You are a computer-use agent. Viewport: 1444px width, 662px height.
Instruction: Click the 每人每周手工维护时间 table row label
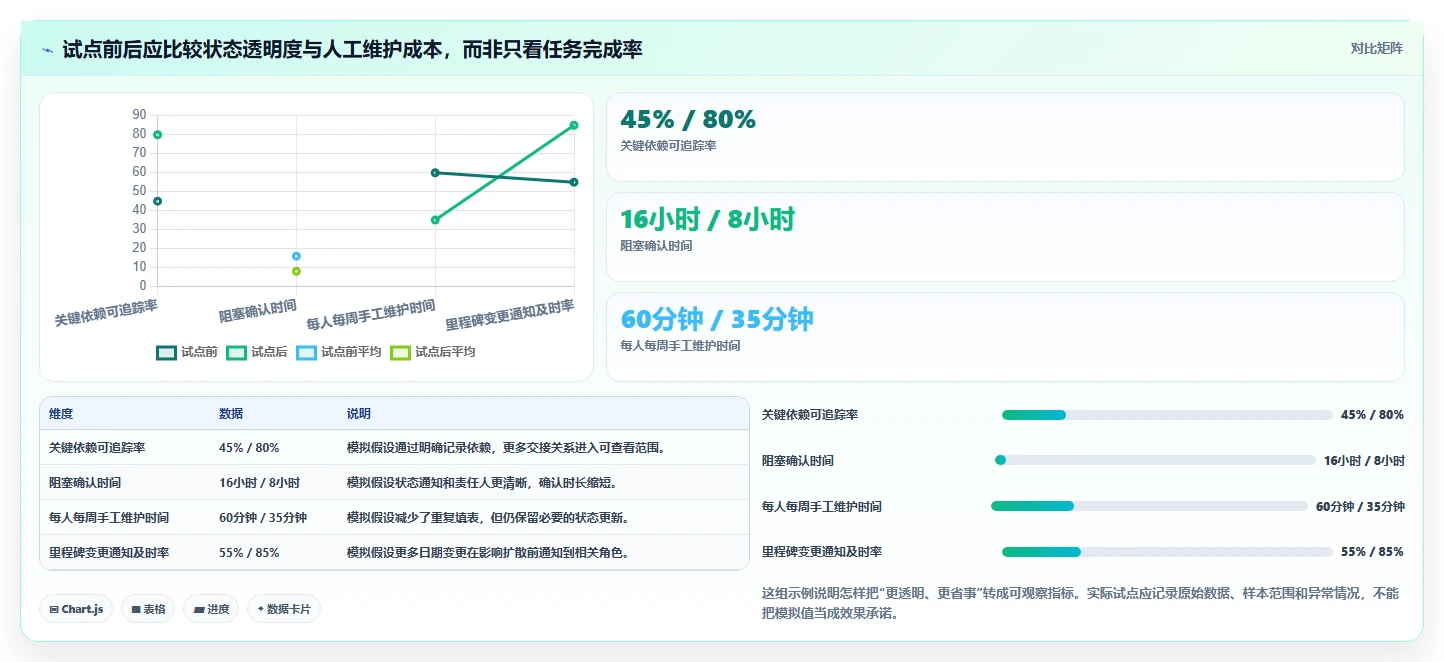click(109, 518)
